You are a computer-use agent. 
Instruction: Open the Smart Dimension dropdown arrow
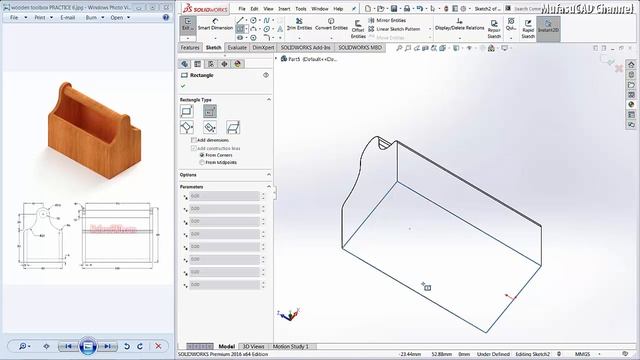(215, 38)
